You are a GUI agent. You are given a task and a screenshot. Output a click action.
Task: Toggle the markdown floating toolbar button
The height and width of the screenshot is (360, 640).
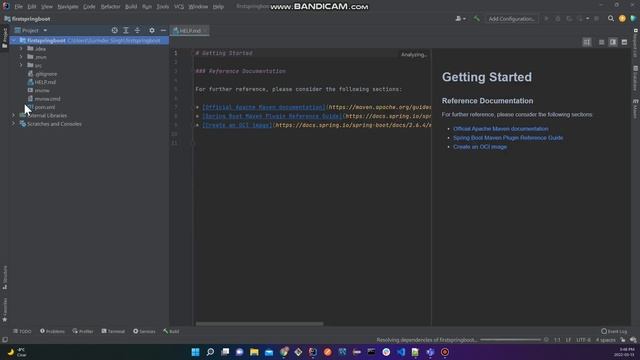pos(587,42)
